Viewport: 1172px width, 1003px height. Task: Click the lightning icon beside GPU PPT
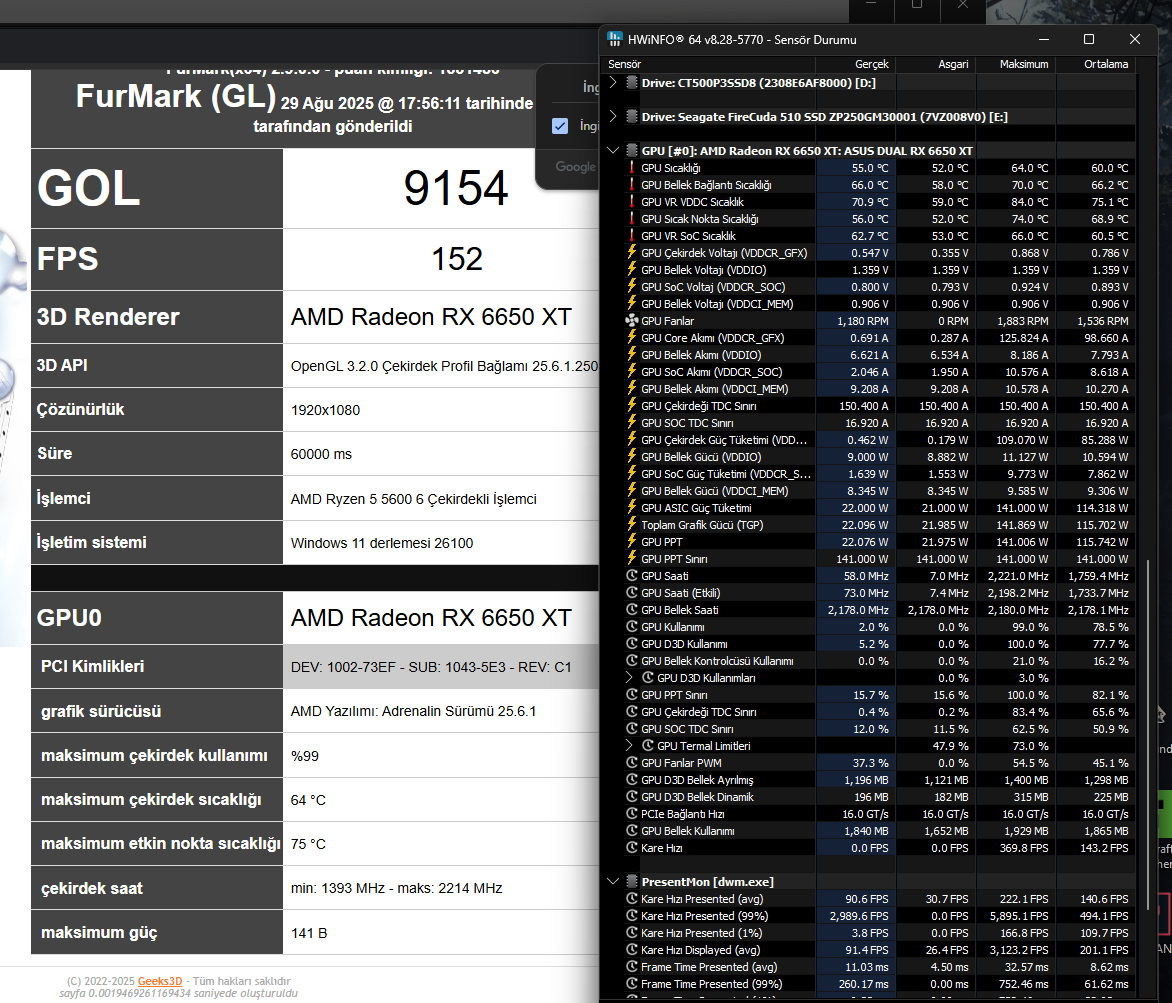pyautogui.click(x=632, y=541)
